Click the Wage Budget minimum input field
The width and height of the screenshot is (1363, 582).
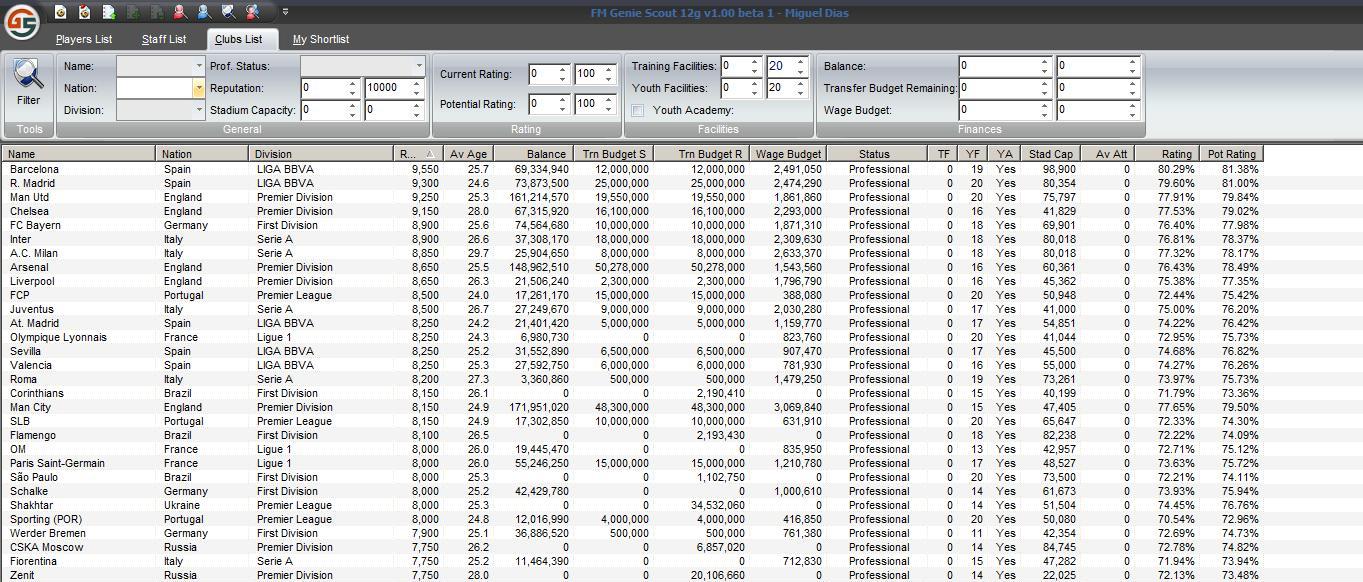(x=999, y=110)
